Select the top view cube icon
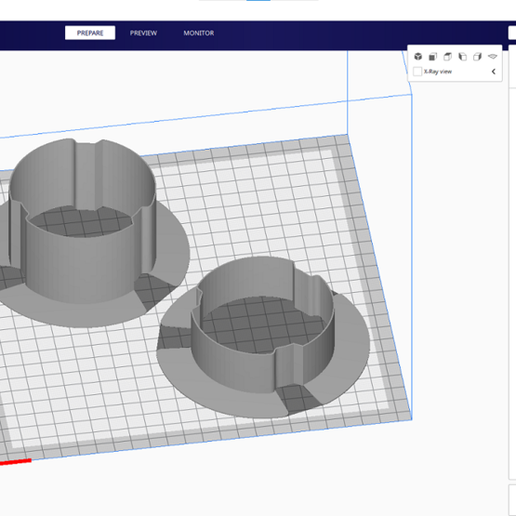The height and width of the screenshot is (516, 516). 448,57
